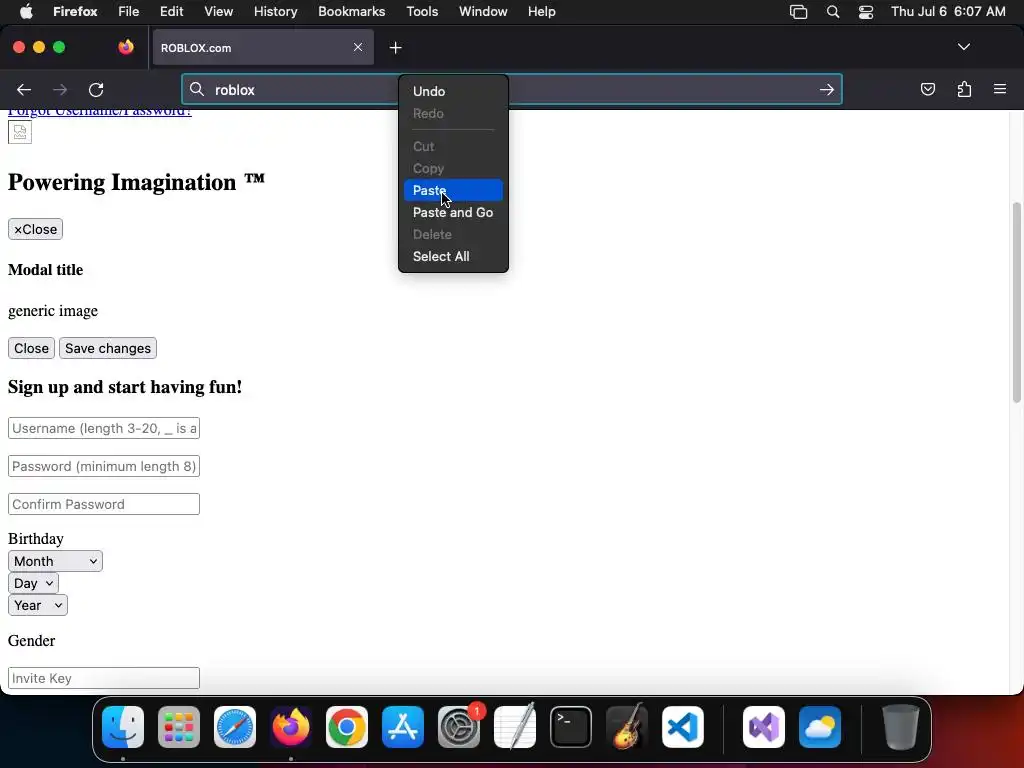Click the Save changes button
This screenshot has width=1024, height=768.
(x=108, y=348)
